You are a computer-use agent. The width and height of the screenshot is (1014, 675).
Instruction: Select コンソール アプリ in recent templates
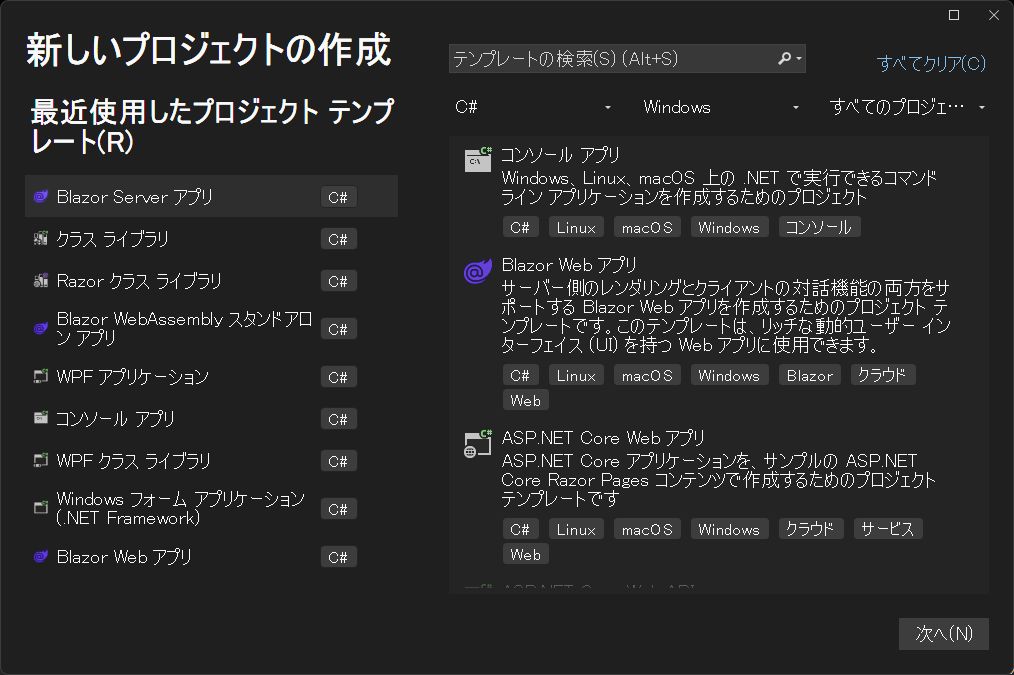click(x=211, y=418)
